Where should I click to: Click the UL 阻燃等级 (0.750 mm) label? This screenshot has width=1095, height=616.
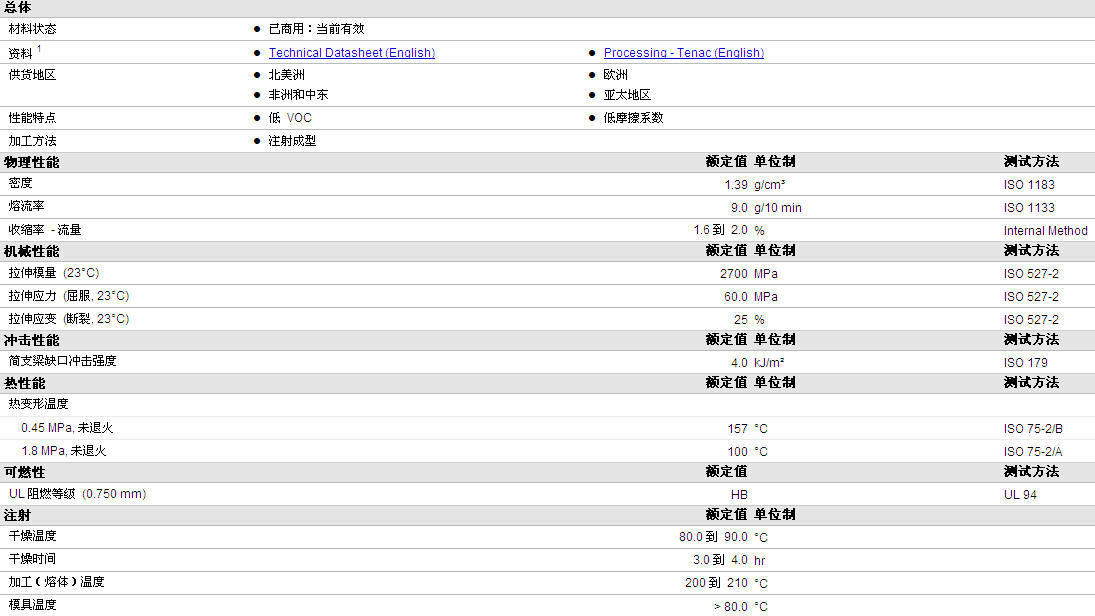click(77, 494)
